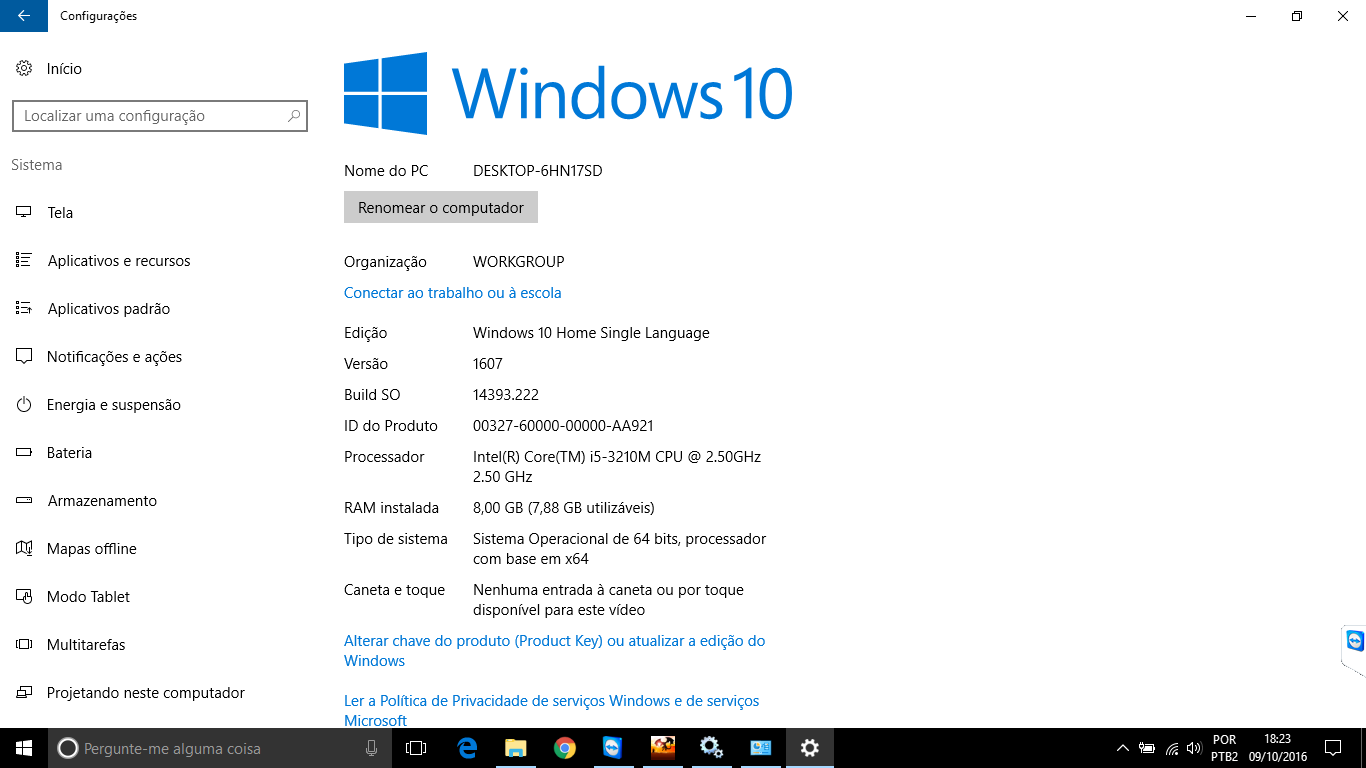Click the search magnifier icon in settings box
The width and height of the screenshot is (1366, 768).
pos(294,116)
